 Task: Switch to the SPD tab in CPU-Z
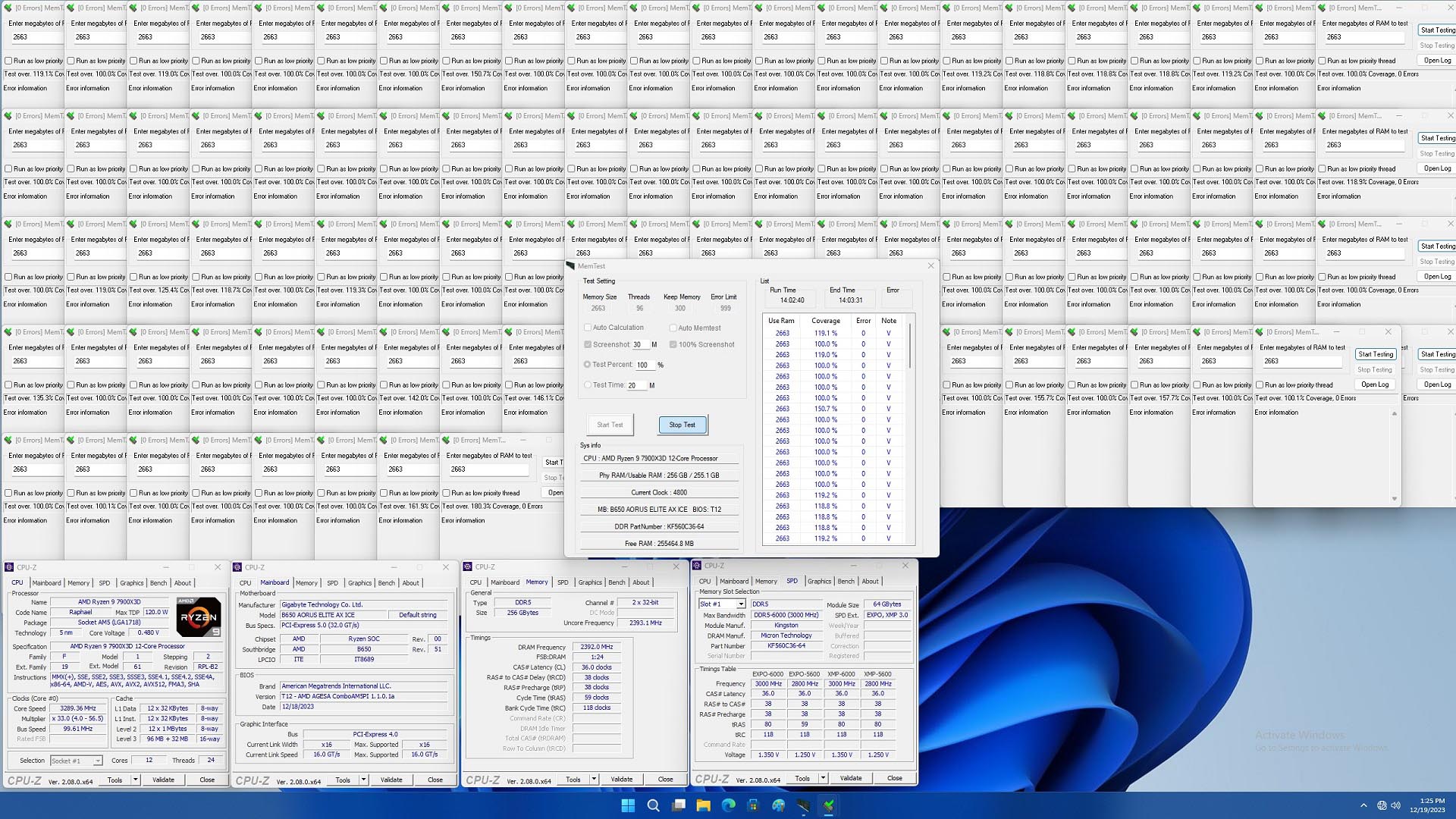click(104, 582)
